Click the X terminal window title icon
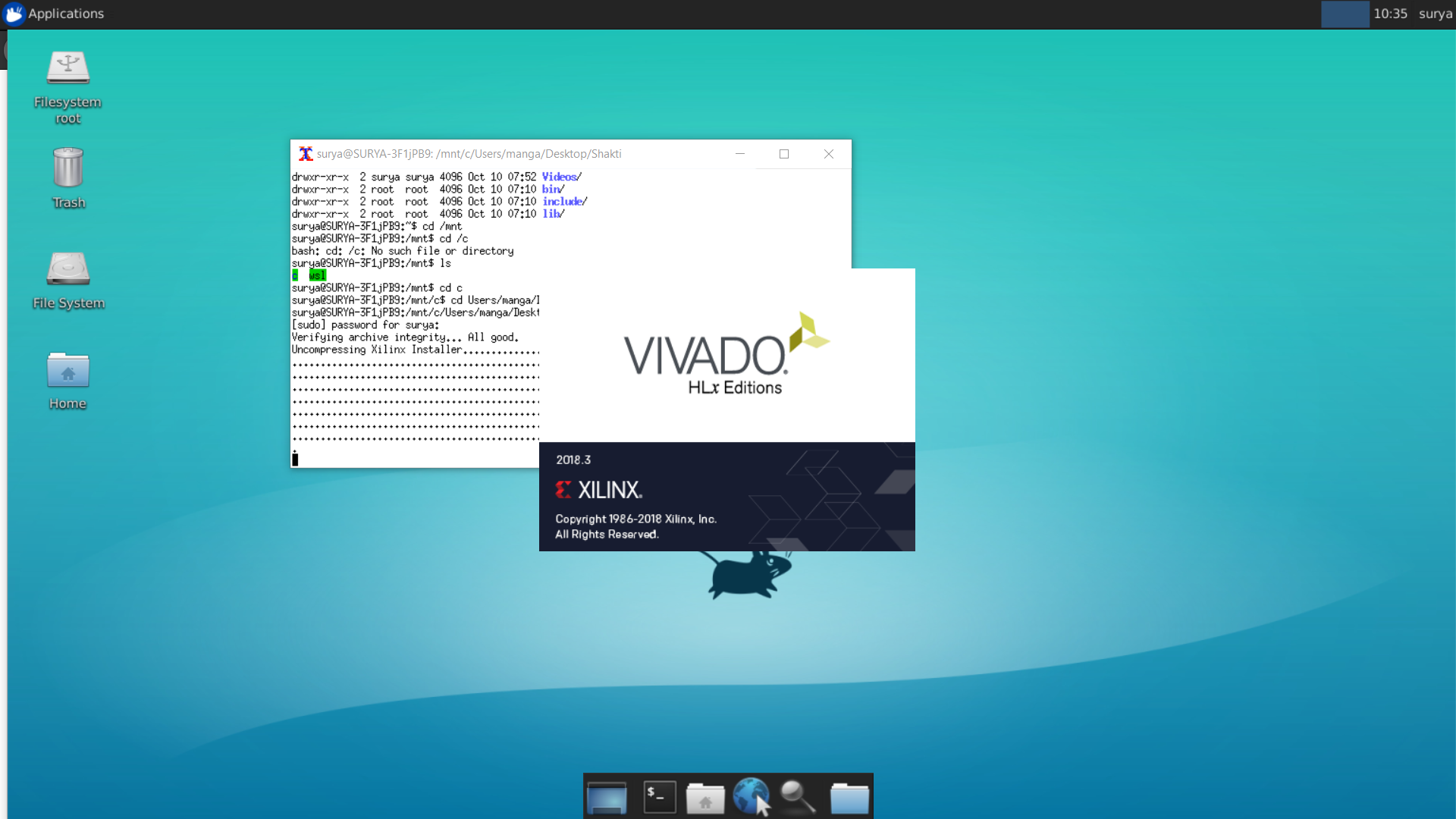Image resolution: width=1456 pixels, height=819 pixels. point(306,154)
